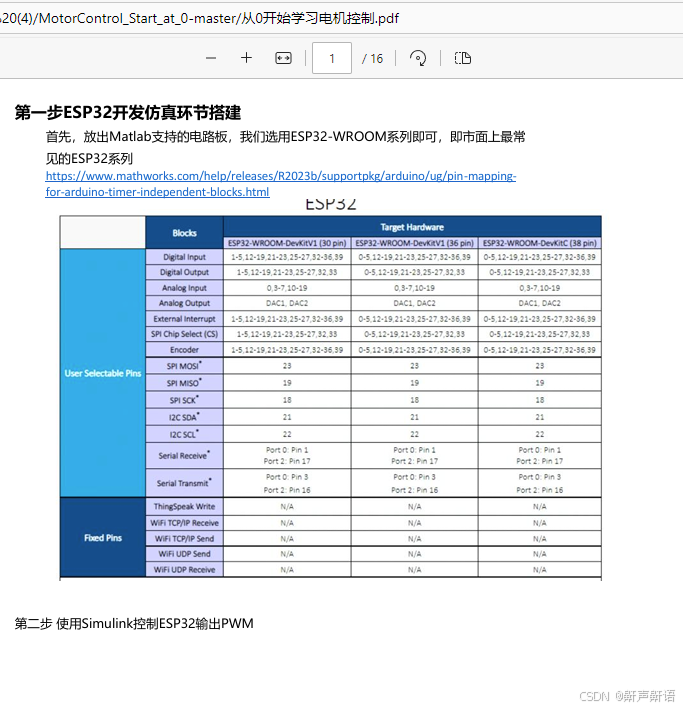The width and height of the screenshot is (683, 710).
Task: Click the 'Fixed Pins' cell
Action: coord(103,537)
